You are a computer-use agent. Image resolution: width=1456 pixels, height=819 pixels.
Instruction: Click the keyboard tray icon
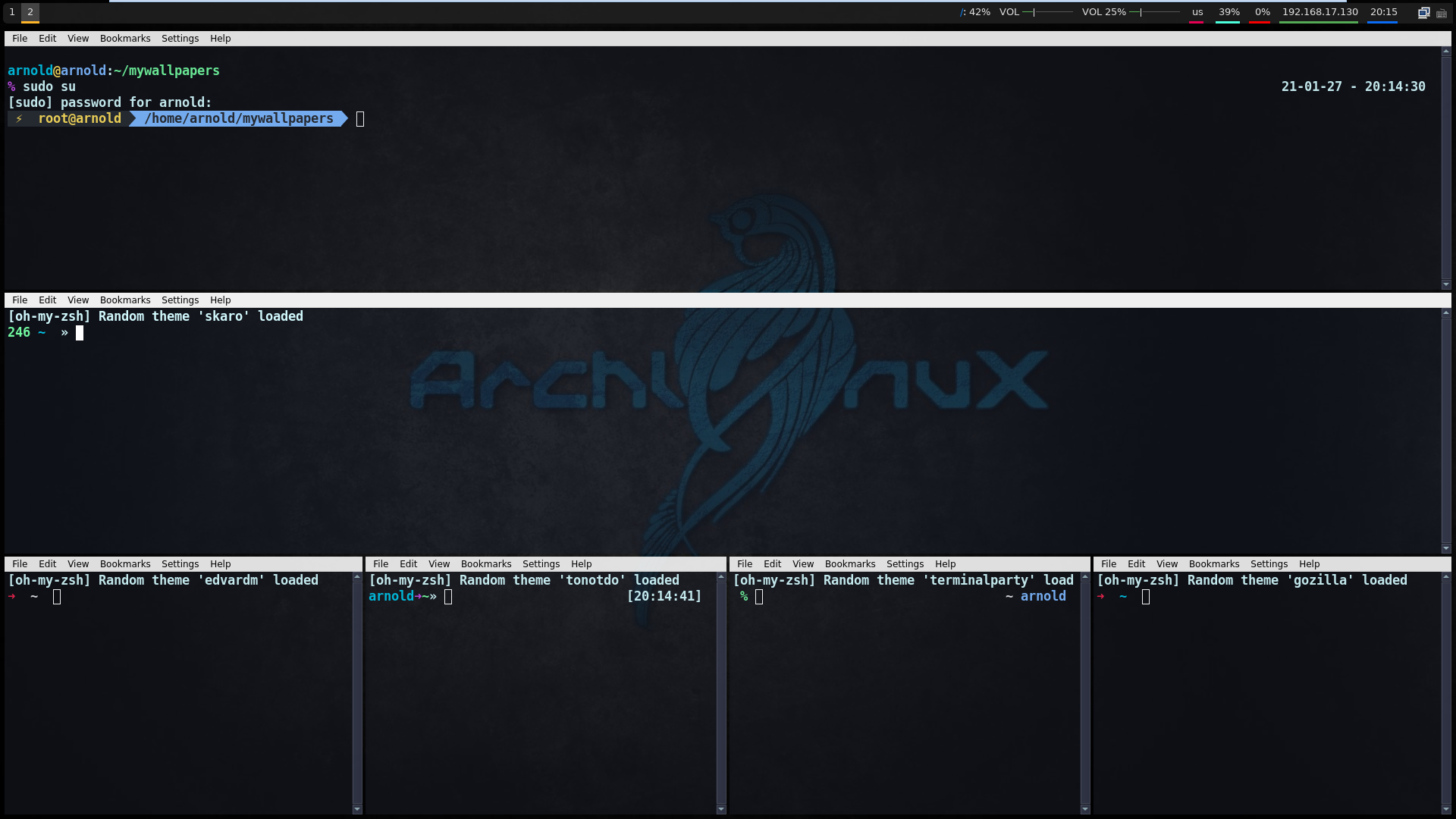(x=1442, y=13)
